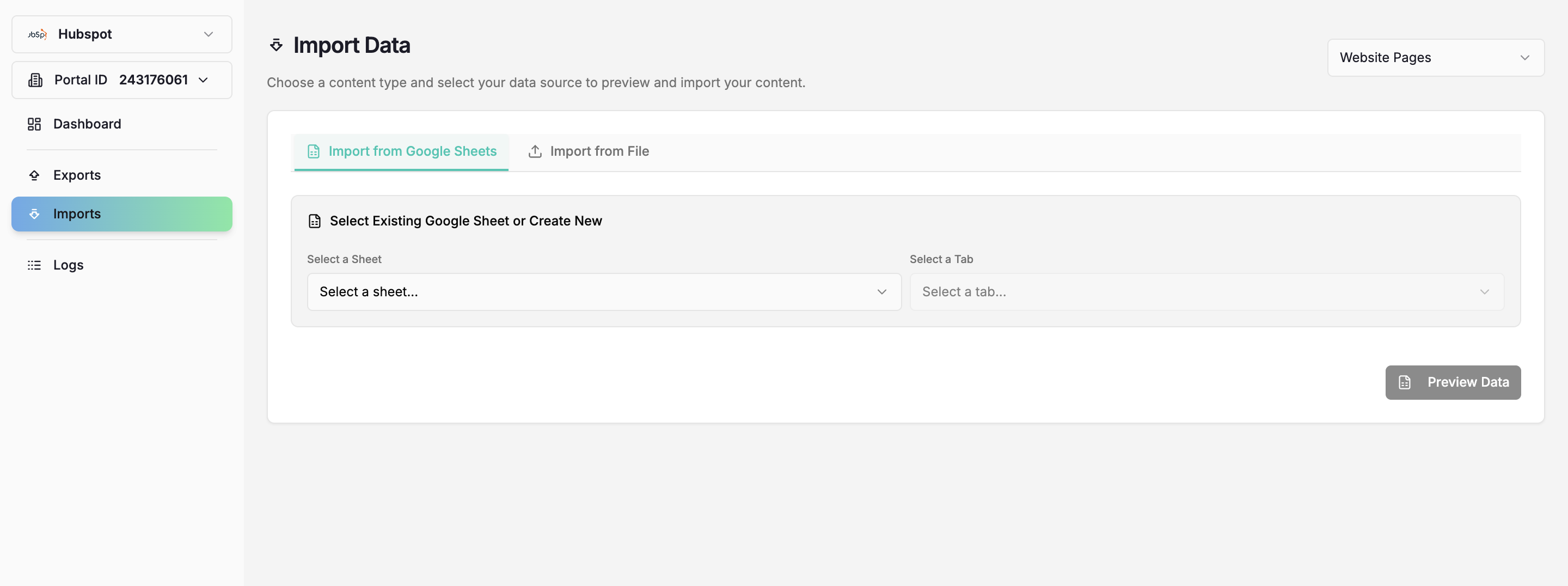Viewport: 1568px width, 586px height.
Task: Switch to Import from File tab
Action: pos(589,151)
